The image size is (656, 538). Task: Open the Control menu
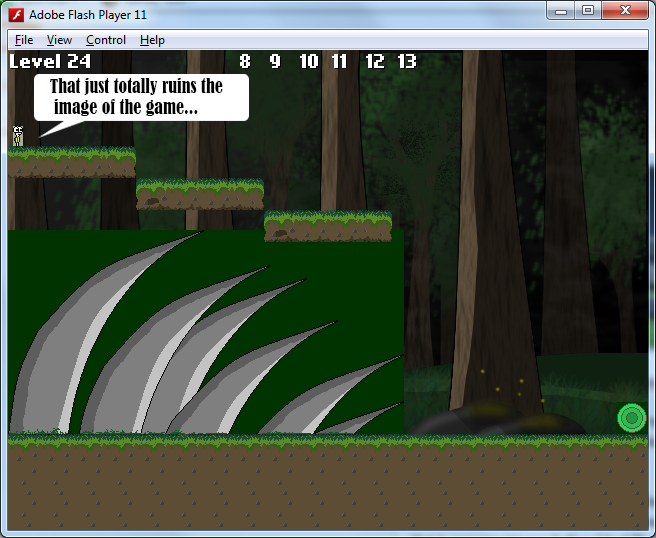click(x=105, y=40)
